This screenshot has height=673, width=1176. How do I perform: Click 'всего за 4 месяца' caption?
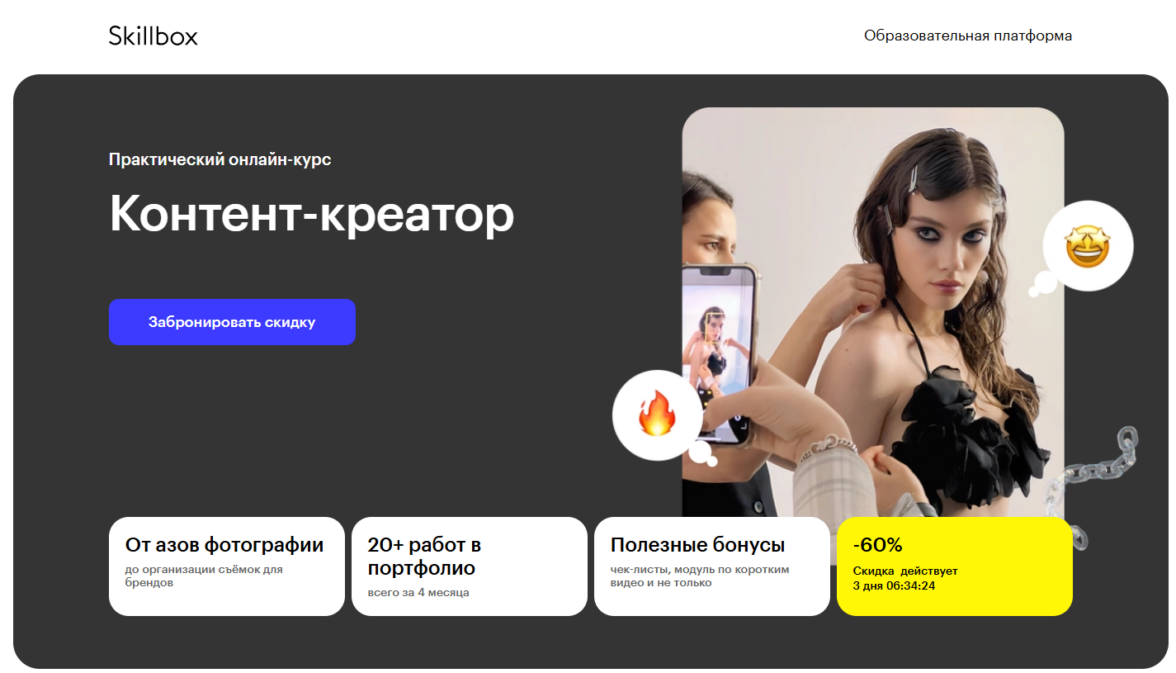pyautogui.click(x=418, y=592)
